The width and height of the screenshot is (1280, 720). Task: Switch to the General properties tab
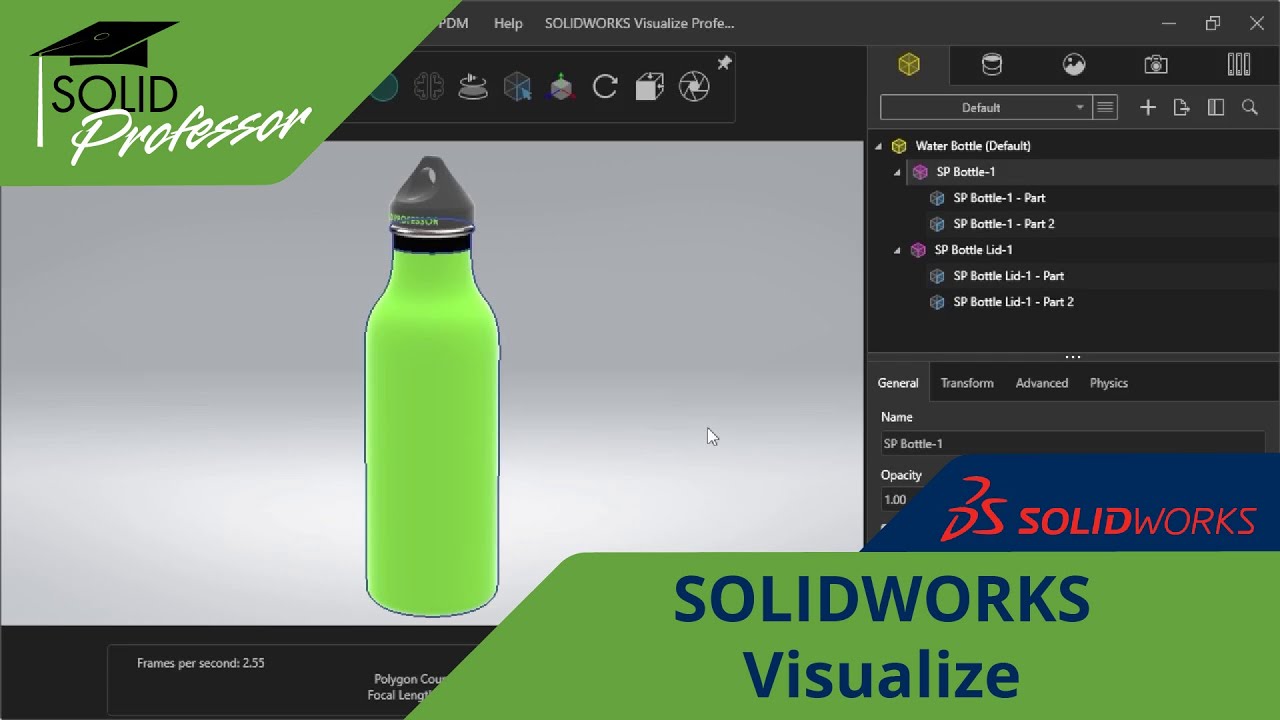(x=898, y=383)
